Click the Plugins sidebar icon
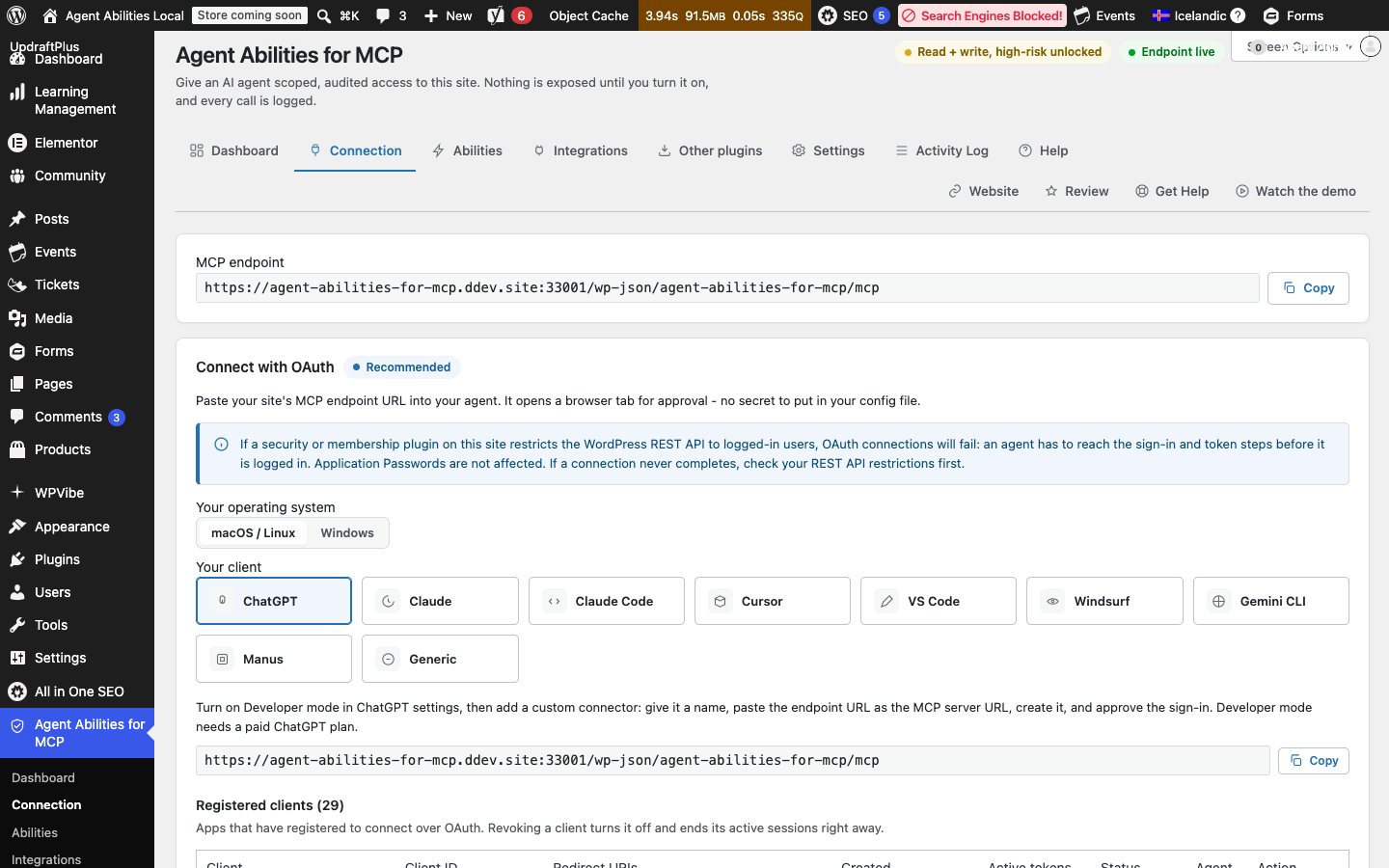 (x=16, y=559)
